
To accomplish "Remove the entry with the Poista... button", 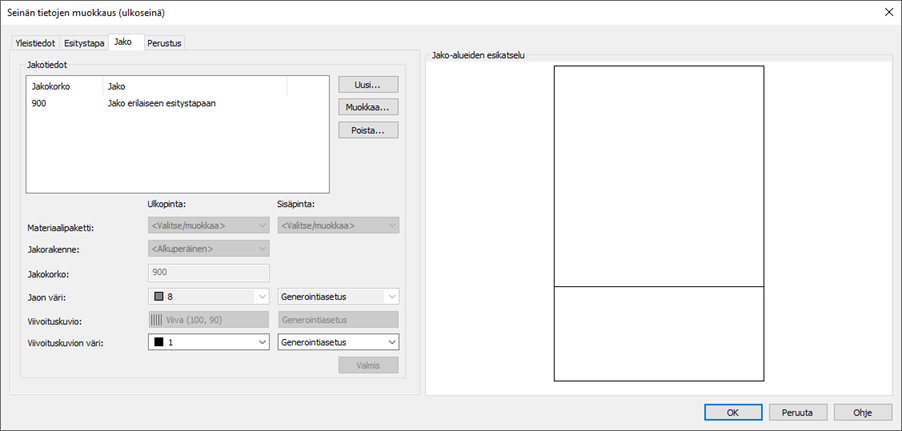I will click(368, 130).
